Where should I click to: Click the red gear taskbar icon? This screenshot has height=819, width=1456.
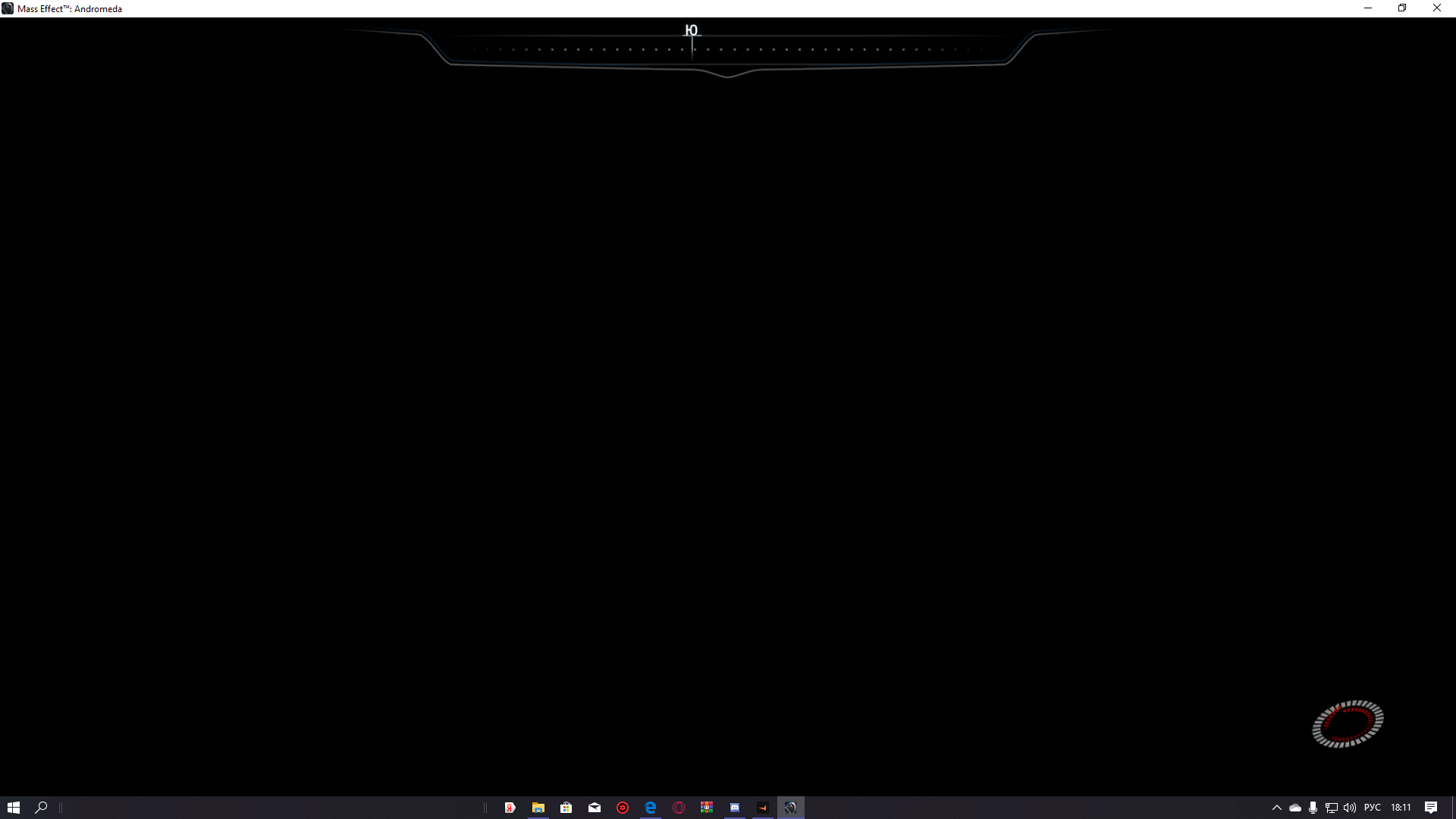click(623, 808)
